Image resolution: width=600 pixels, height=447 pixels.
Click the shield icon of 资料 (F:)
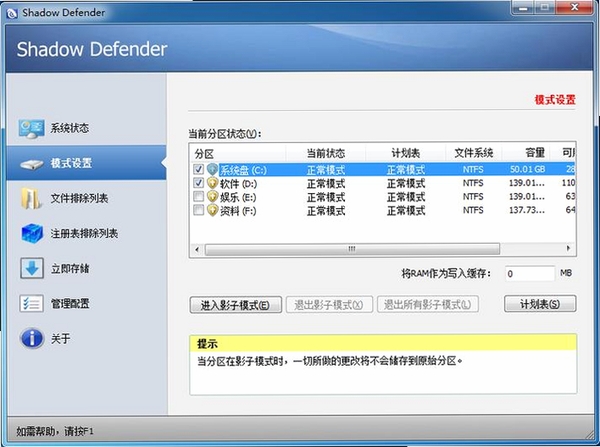[212, 210]
